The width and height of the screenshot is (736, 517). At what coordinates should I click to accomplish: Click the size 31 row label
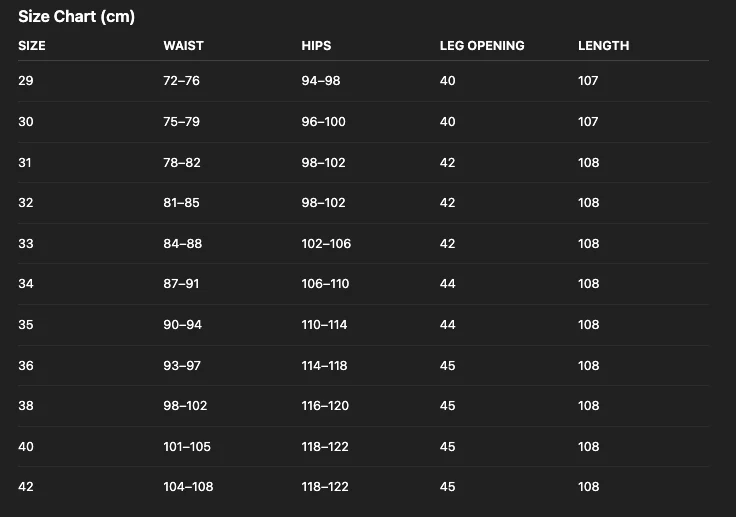click(26, 162)
